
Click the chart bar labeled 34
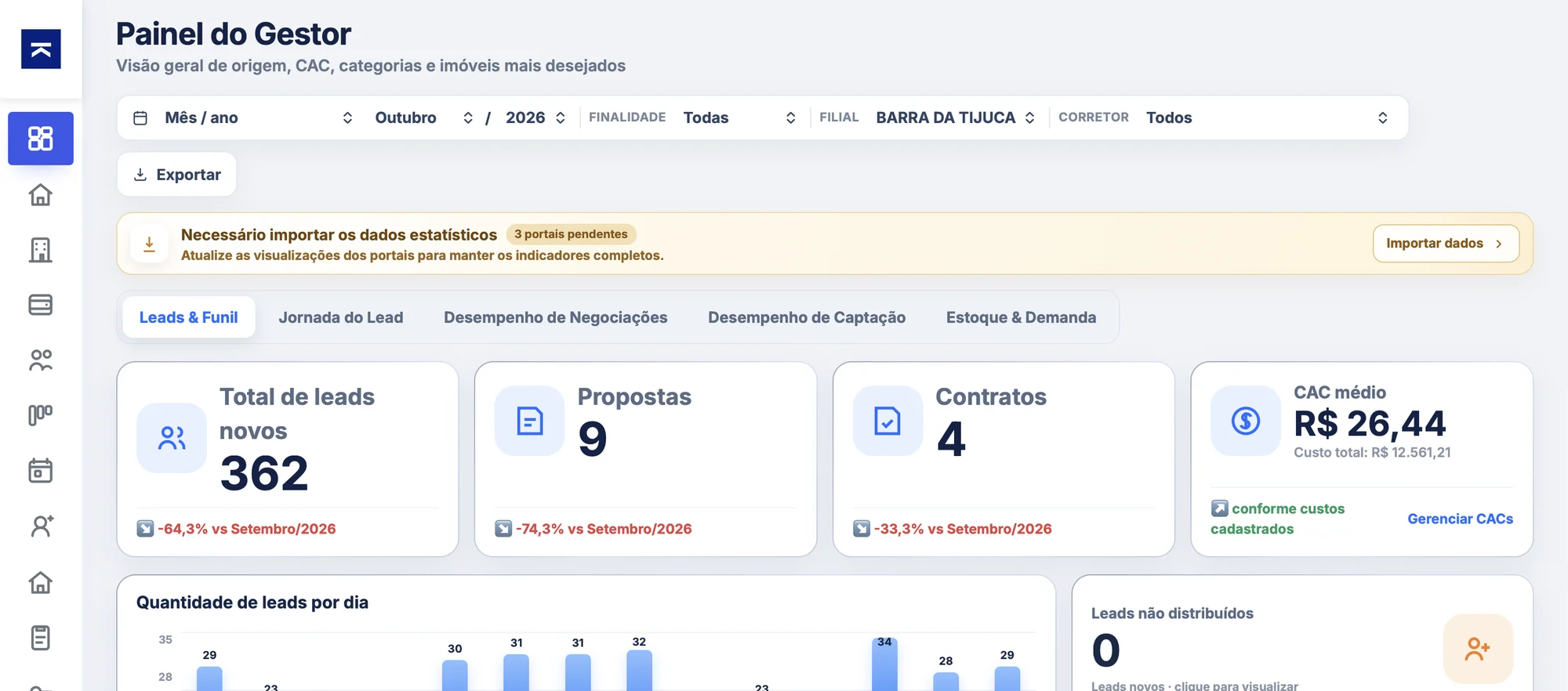[884, 666]
